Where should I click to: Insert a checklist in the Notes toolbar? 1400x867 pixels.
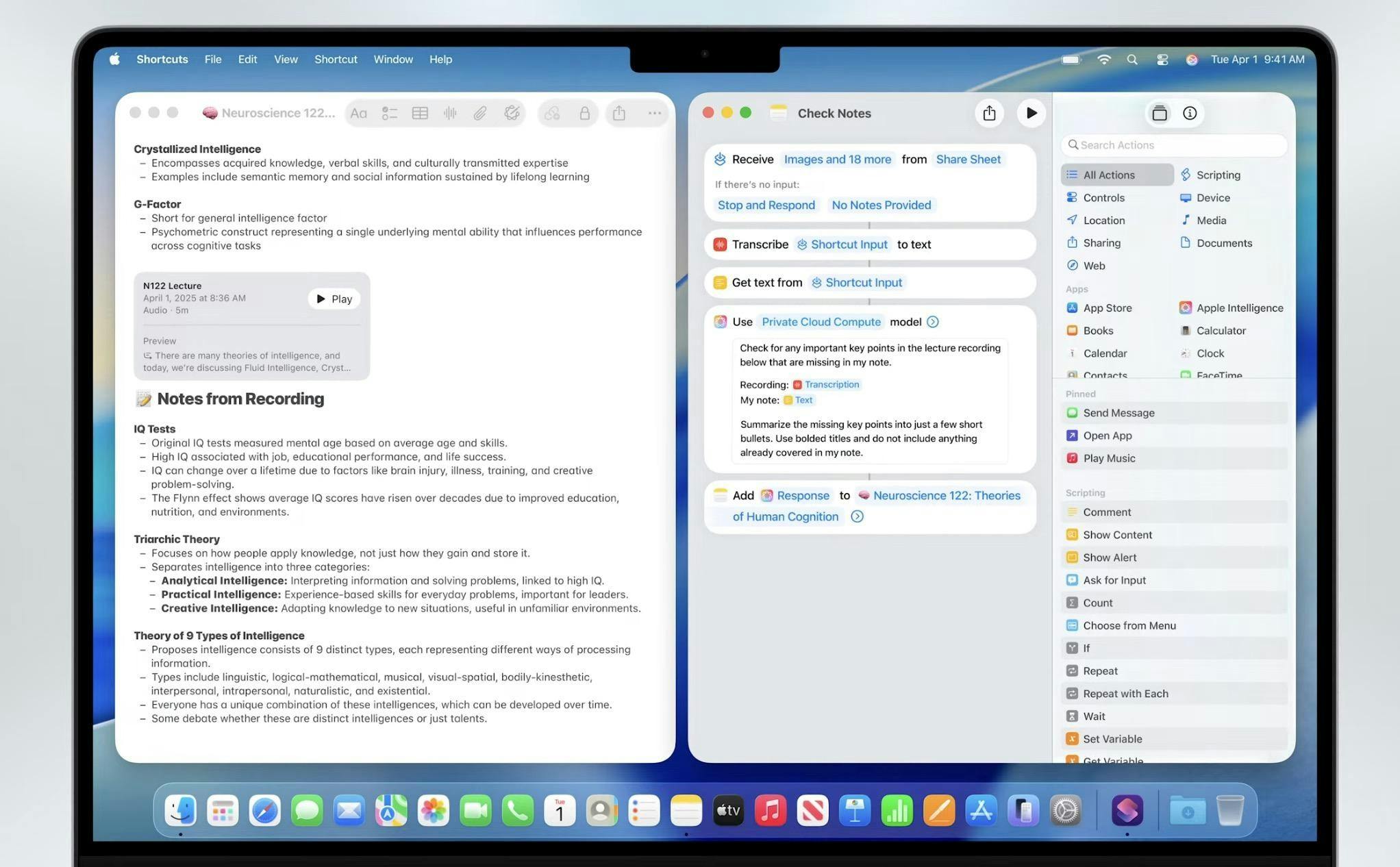coord(389,114)
